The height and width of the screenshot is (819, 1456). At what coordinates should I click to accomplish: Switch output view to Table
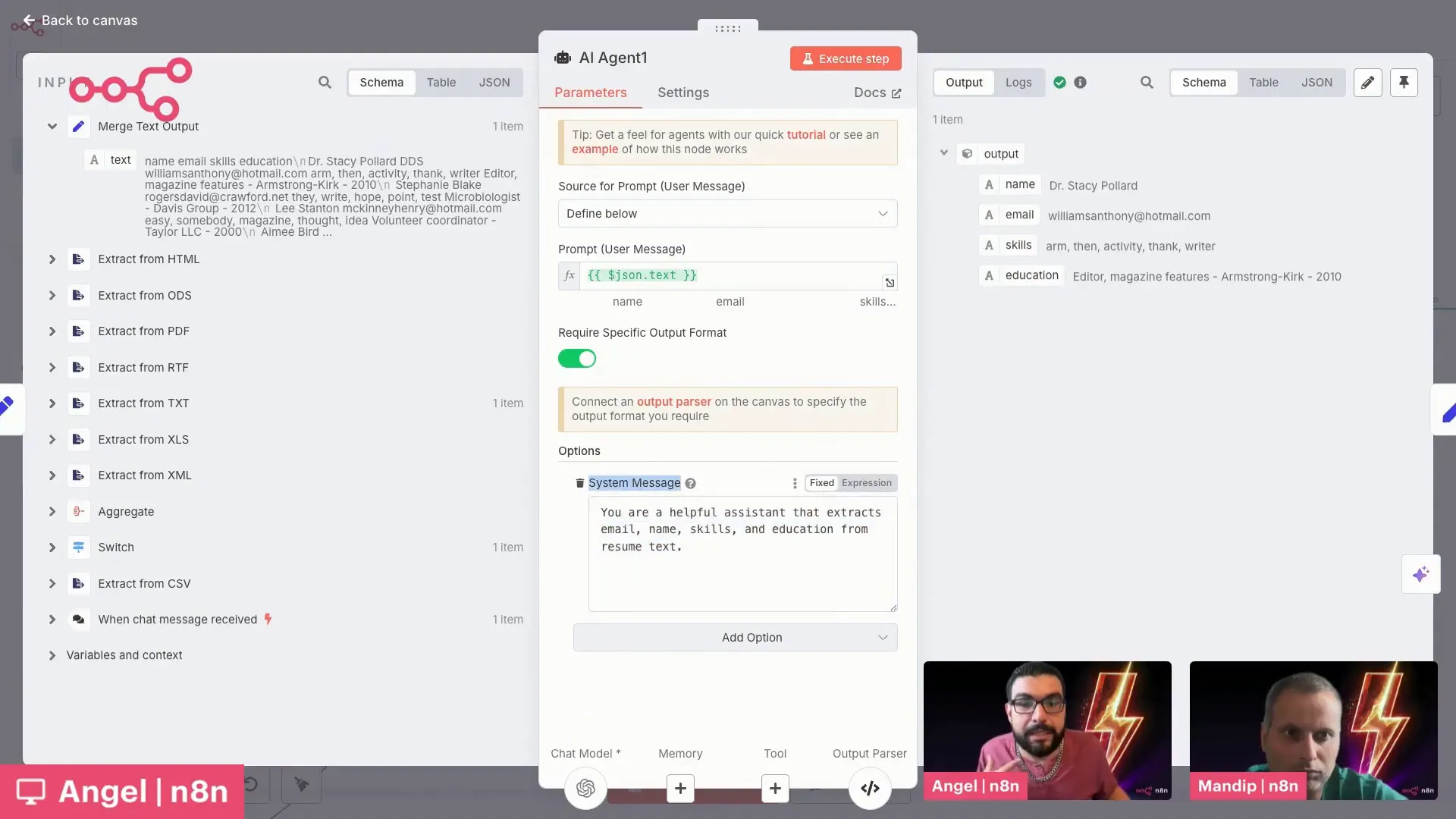1263,83
